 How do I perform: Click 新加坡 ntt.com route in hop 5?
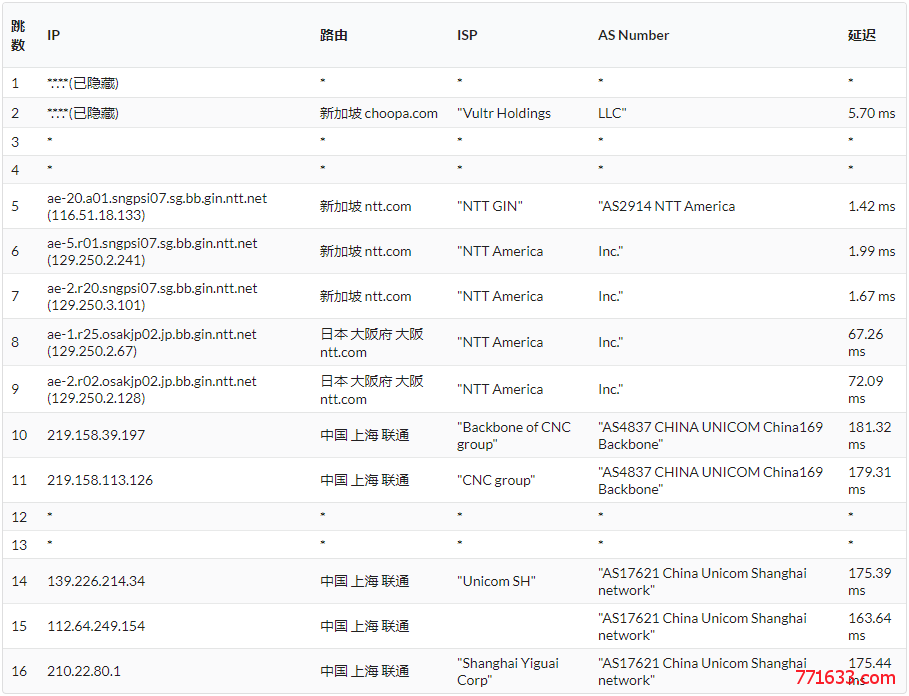[365, 206]
